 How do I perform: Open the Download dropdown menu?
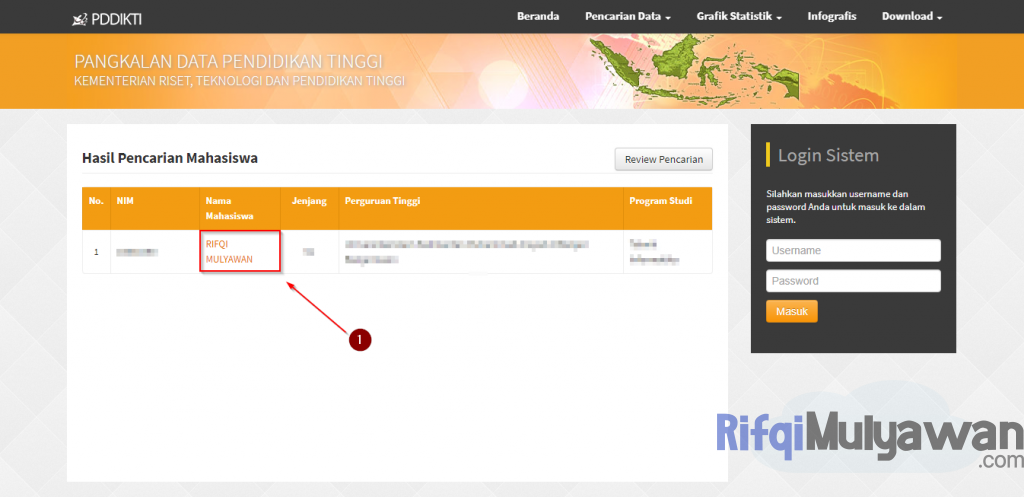(x=912, y=16)
